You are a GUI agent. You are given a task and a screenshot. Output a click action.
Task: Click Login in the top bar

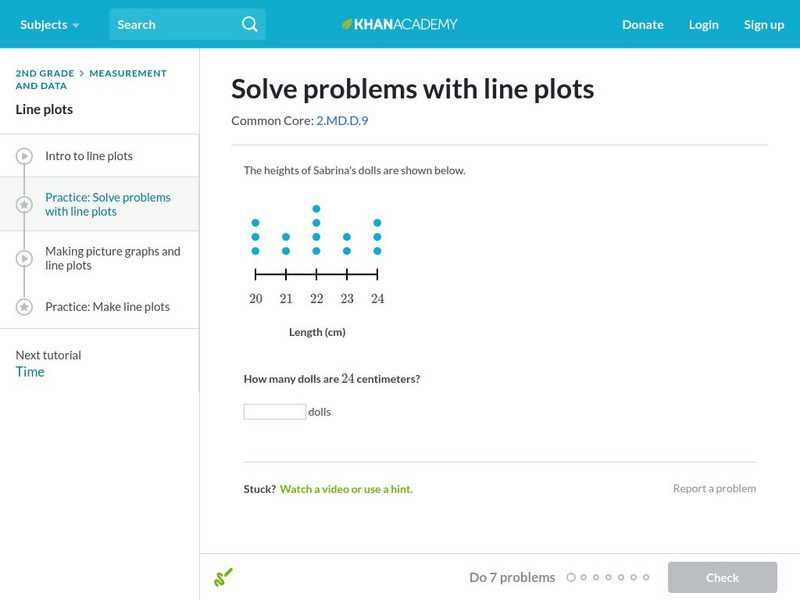pyautogui.click(x=704, y=24)
